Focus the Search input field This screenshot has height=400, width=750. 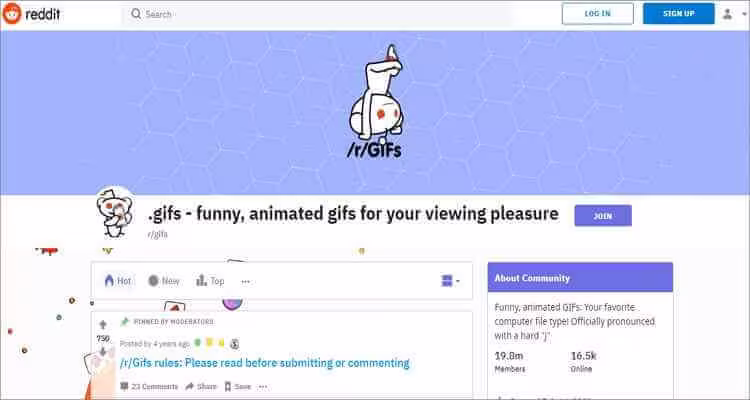[x=317, y=14]
